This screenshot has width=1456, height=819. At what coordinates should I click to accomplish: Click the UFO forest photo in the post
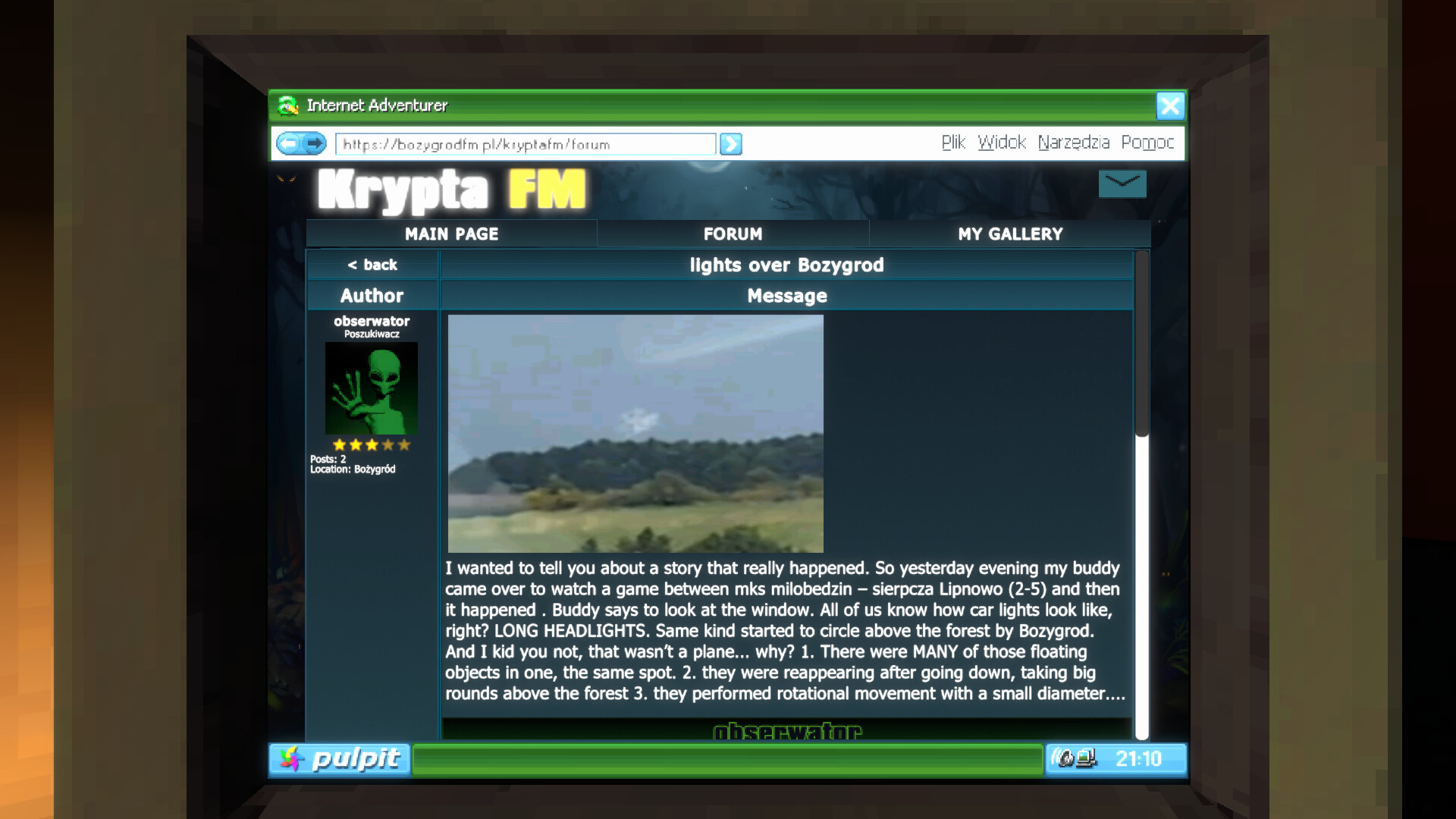635,432
